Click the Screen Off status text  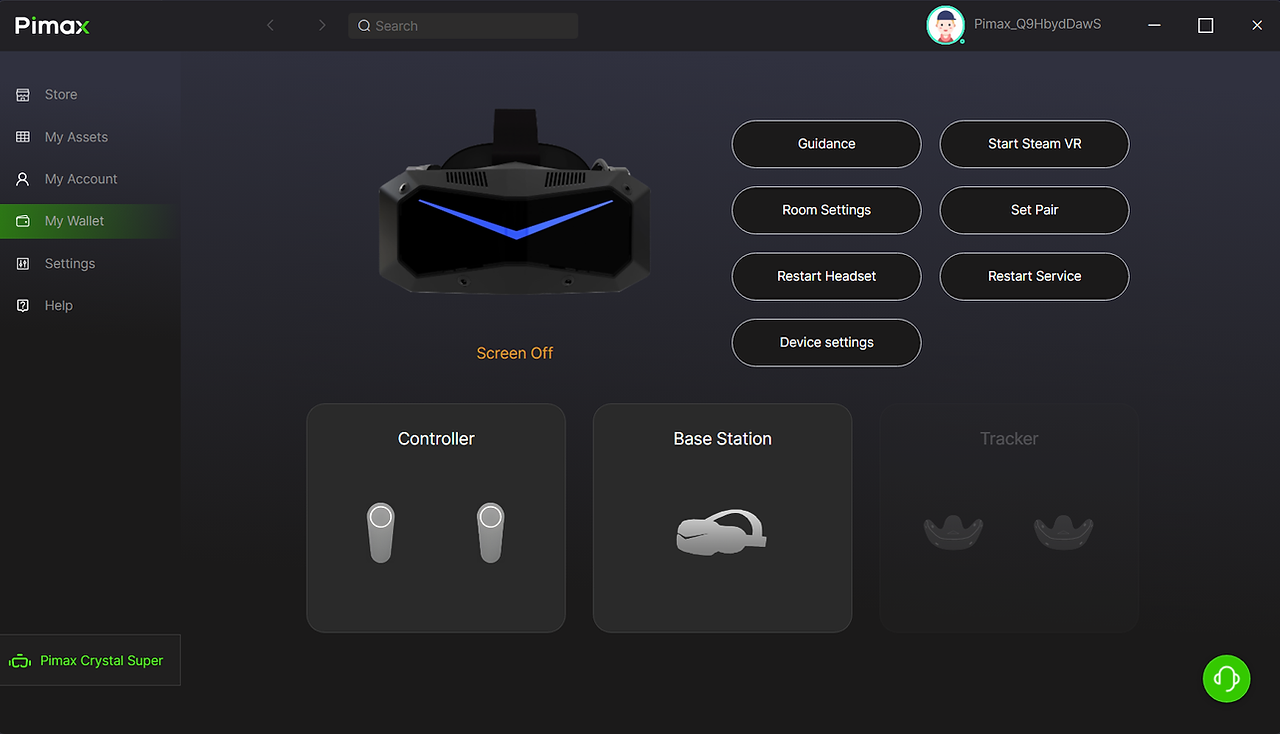515,353
